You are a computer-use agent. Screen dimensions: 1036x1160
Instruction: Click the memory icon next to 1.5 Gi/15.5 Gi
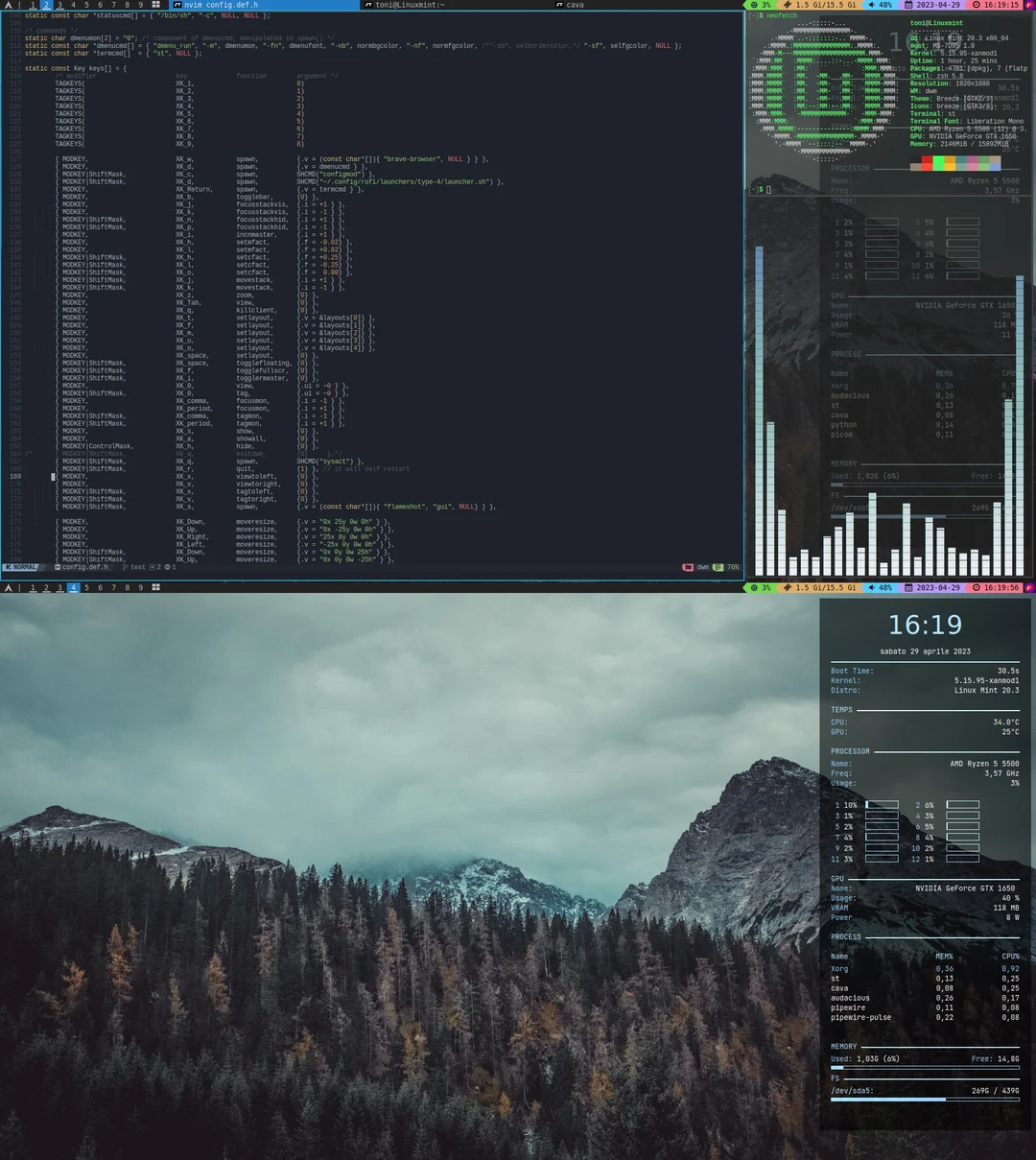click(x=787, y=5)
